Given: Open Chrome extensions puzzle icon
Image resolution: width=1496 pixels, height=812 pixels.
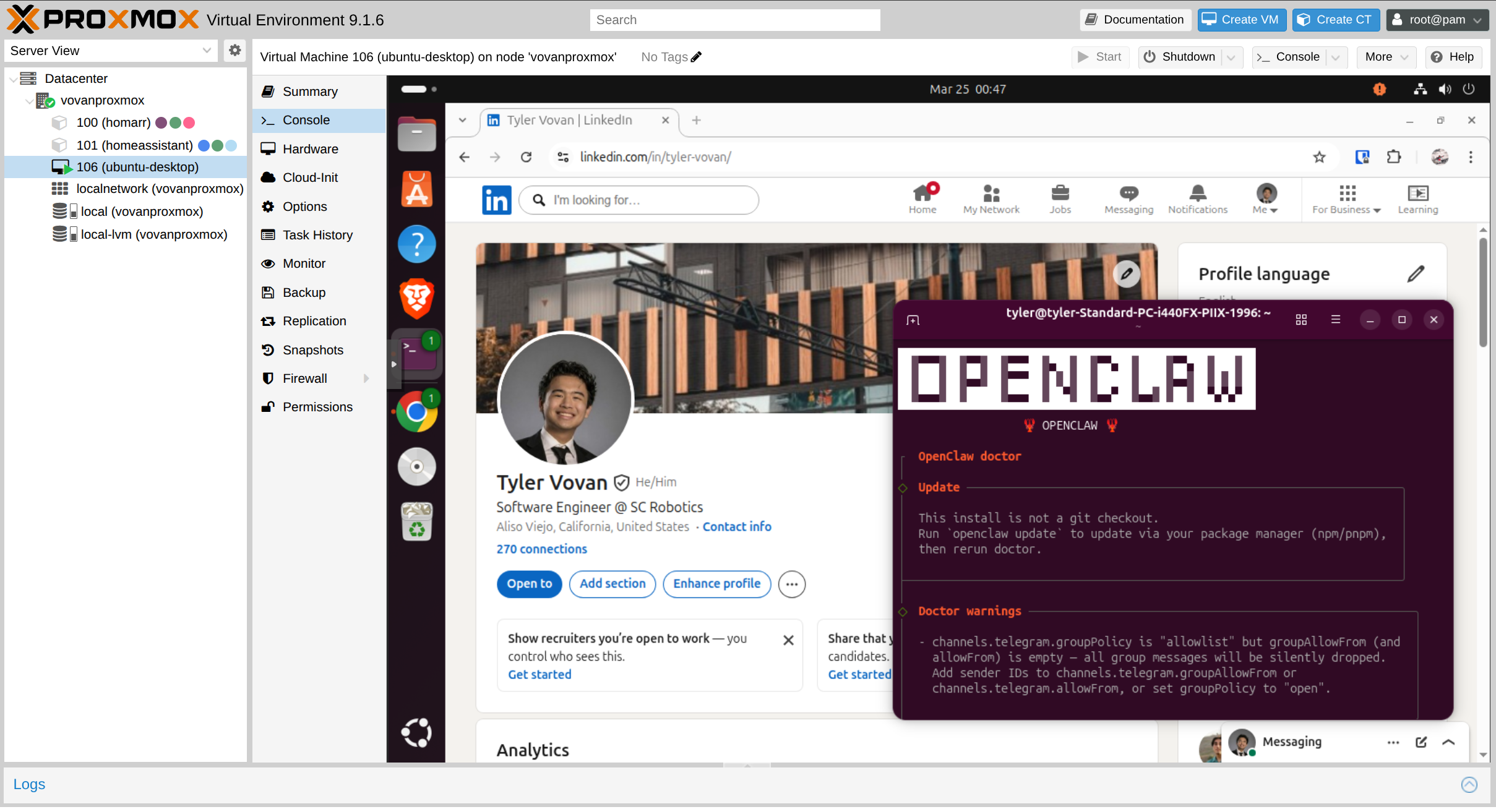Looking at the screenshot, I should (1394, 157).
